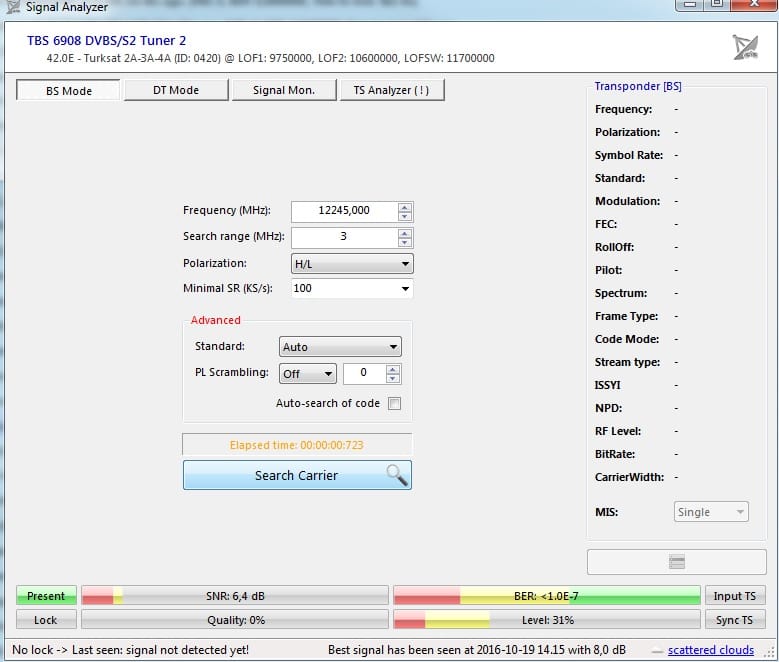
Task: Click the window resize grip in status bar
Action: pyautogui.click(x=771, y=653)
